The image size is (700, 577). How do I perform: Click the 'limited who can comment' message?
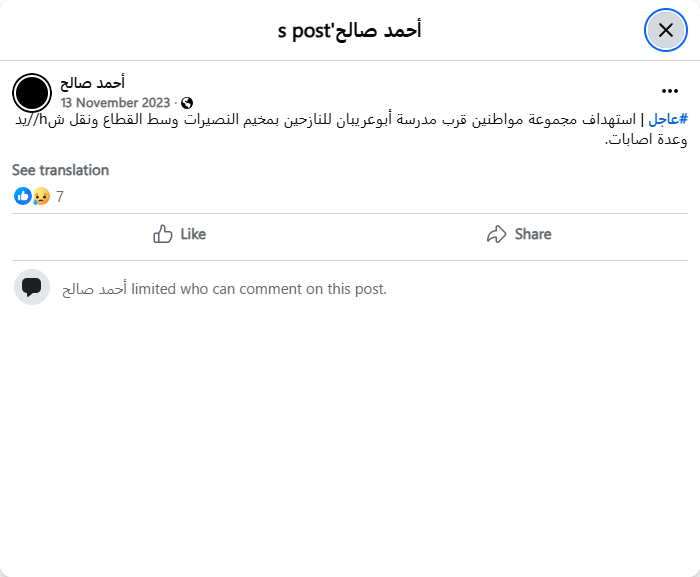coord(258,289)
